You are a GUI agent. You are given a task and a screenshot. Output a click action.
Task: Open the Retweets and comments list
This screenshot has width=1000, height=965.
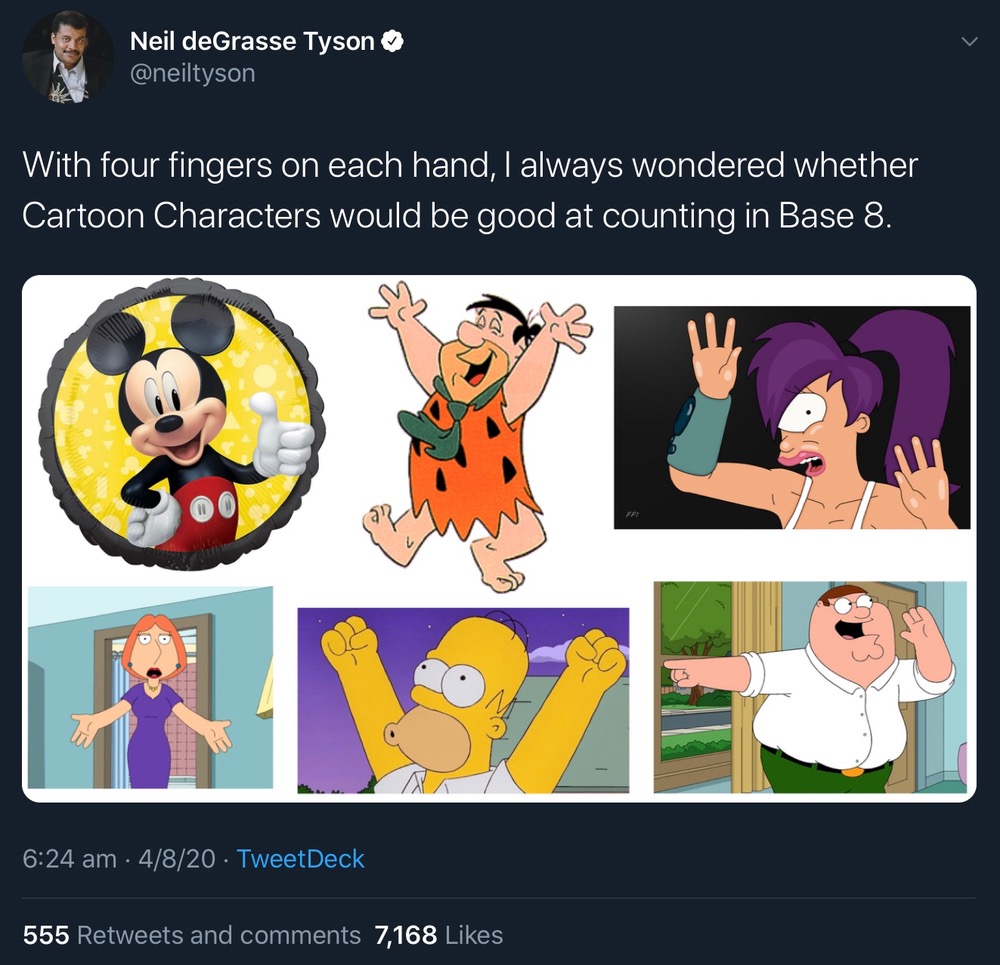(x=218, y=935)
